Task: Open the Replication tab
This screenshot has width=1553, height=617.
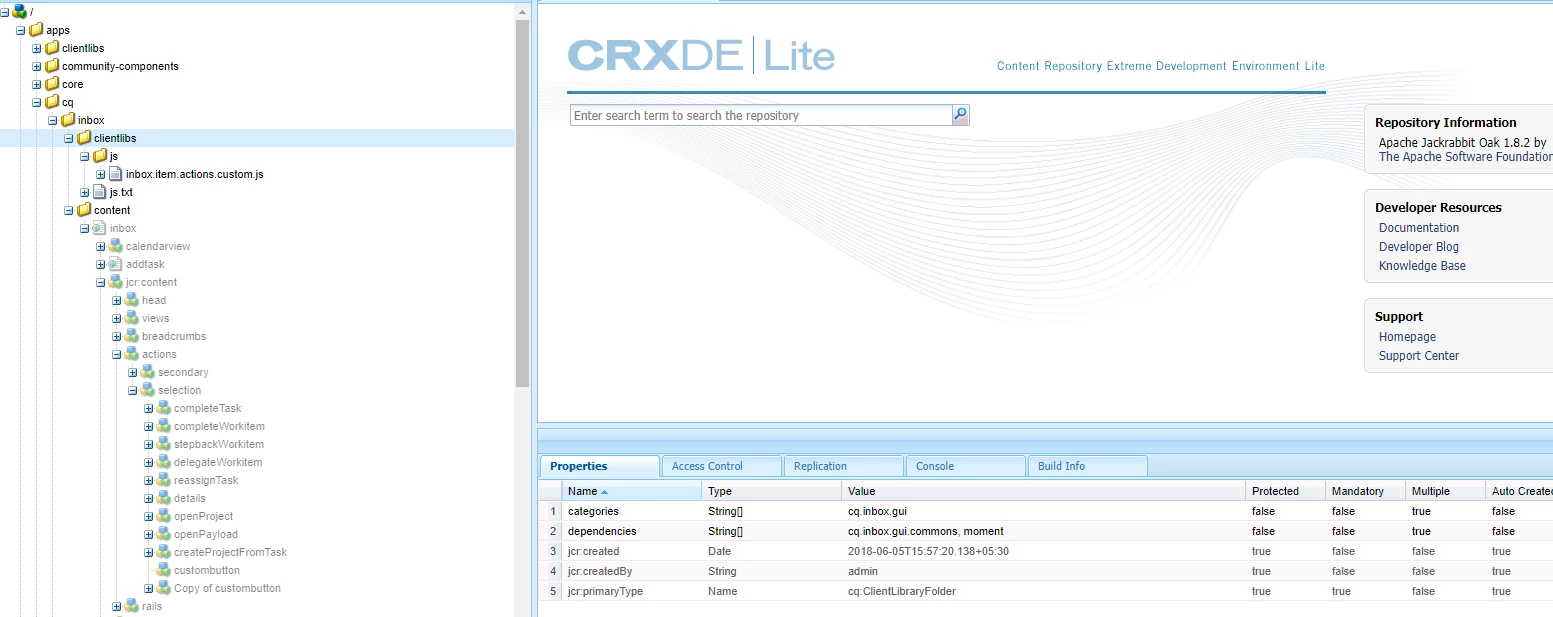Action: (x=844, y=466)
